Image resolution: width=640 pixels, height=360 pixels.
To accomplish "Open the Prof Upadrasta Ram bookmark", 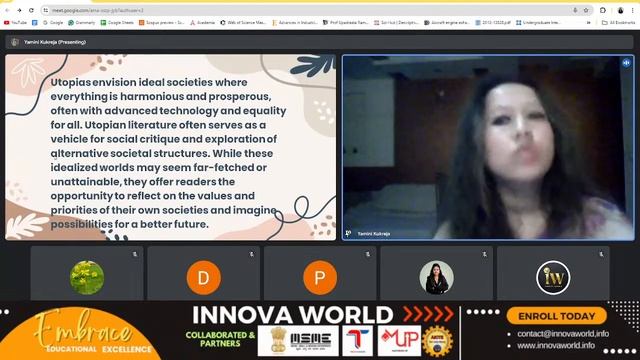I will coord(346,23).
